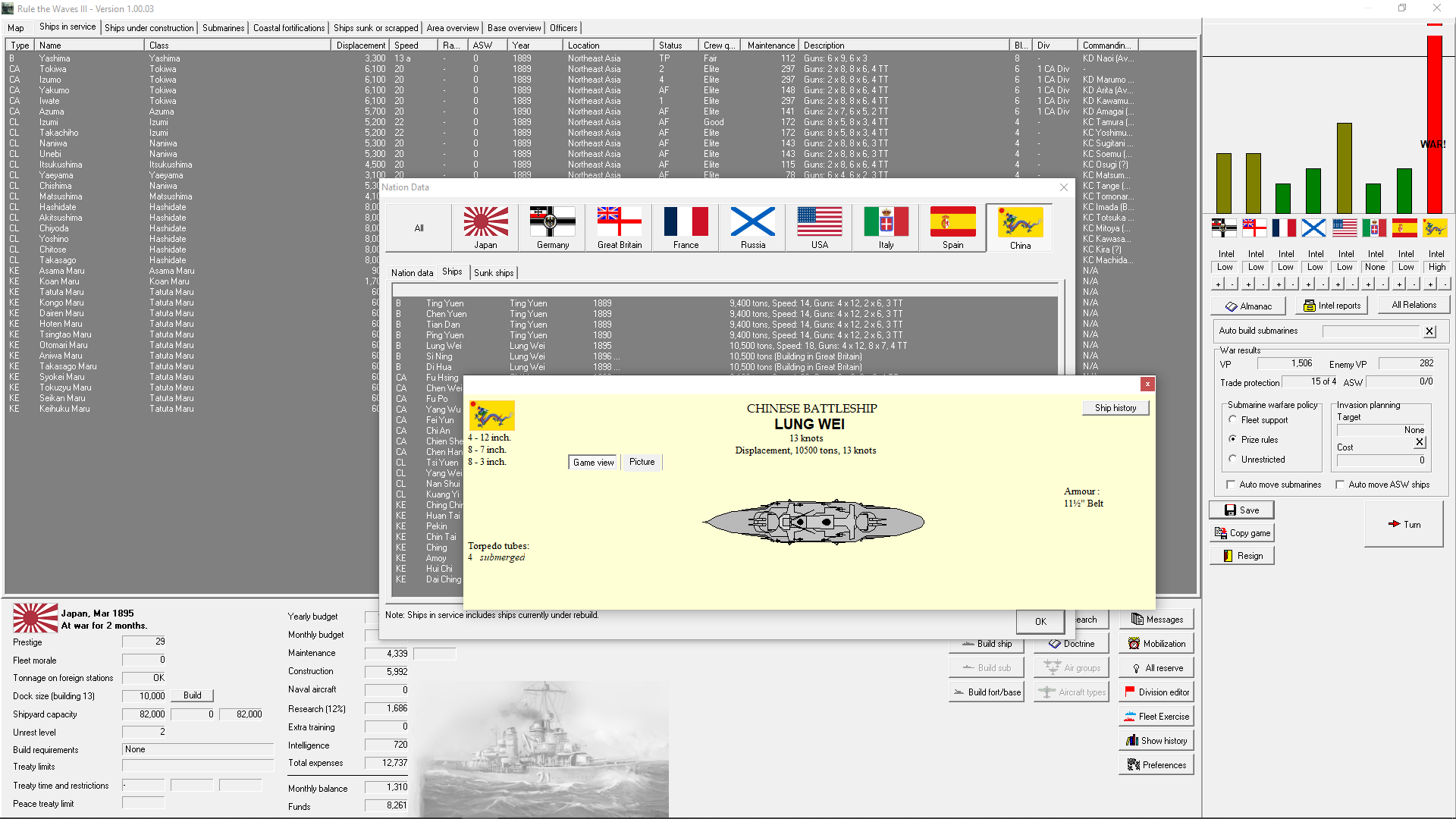Raise Intel level under the German flag

click(1218, 284)
